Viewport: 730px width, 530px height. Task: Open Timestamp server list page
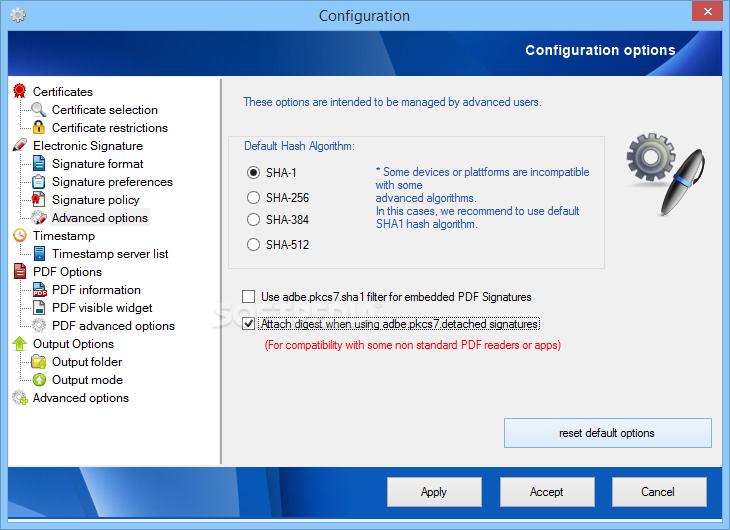pos(110,254)
